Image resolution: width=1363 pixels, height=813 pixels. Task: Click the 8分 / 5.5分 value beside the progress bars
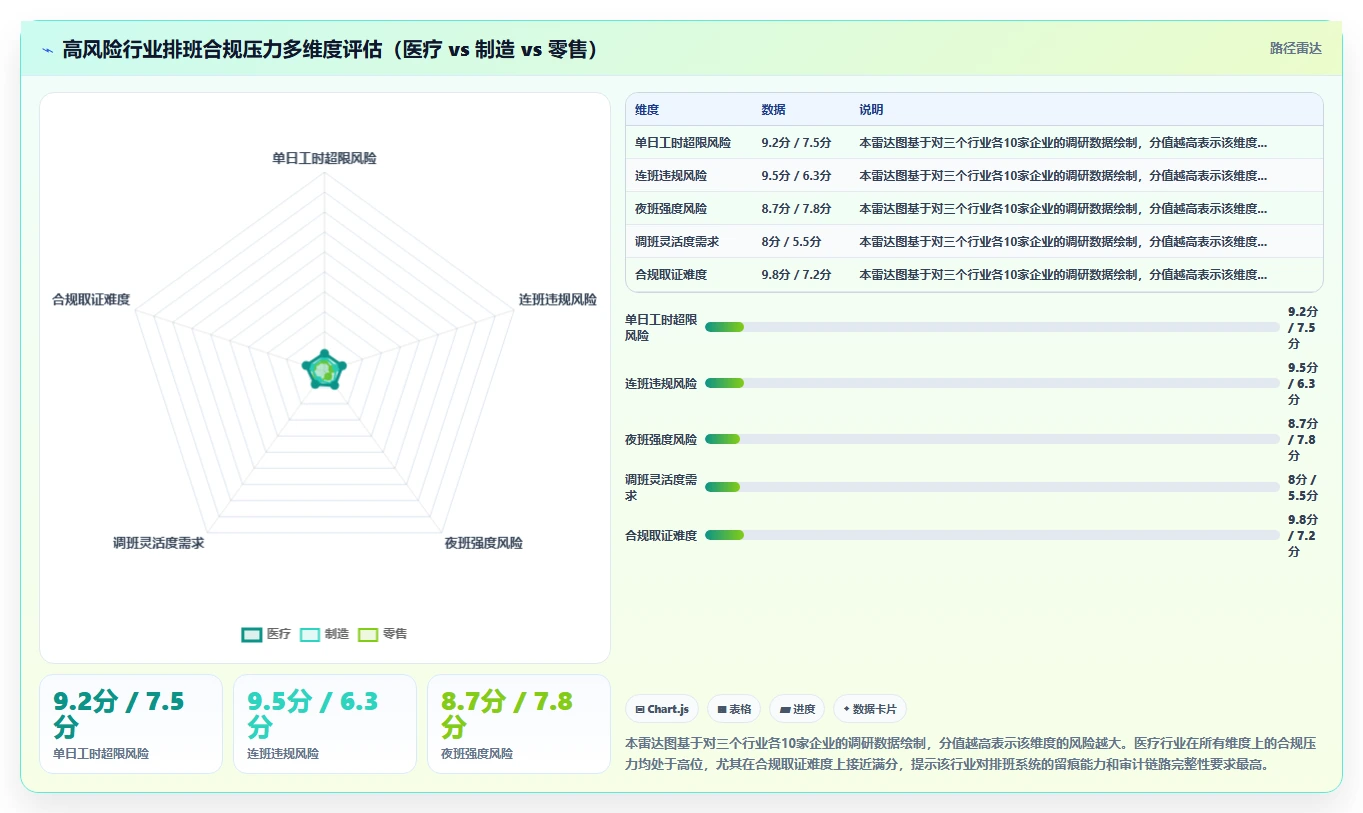[x=1303, y=487]
